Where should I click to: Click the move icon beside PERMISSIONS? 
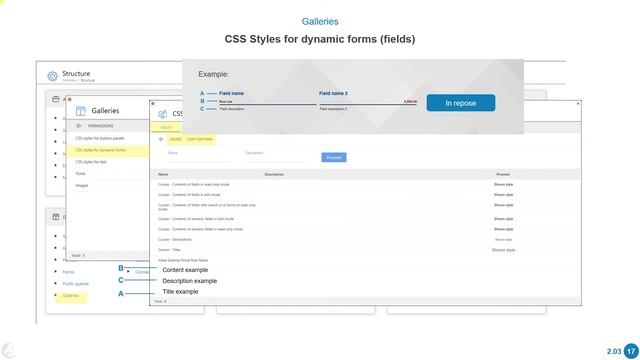pyautogui.click(x=79, y=126)
